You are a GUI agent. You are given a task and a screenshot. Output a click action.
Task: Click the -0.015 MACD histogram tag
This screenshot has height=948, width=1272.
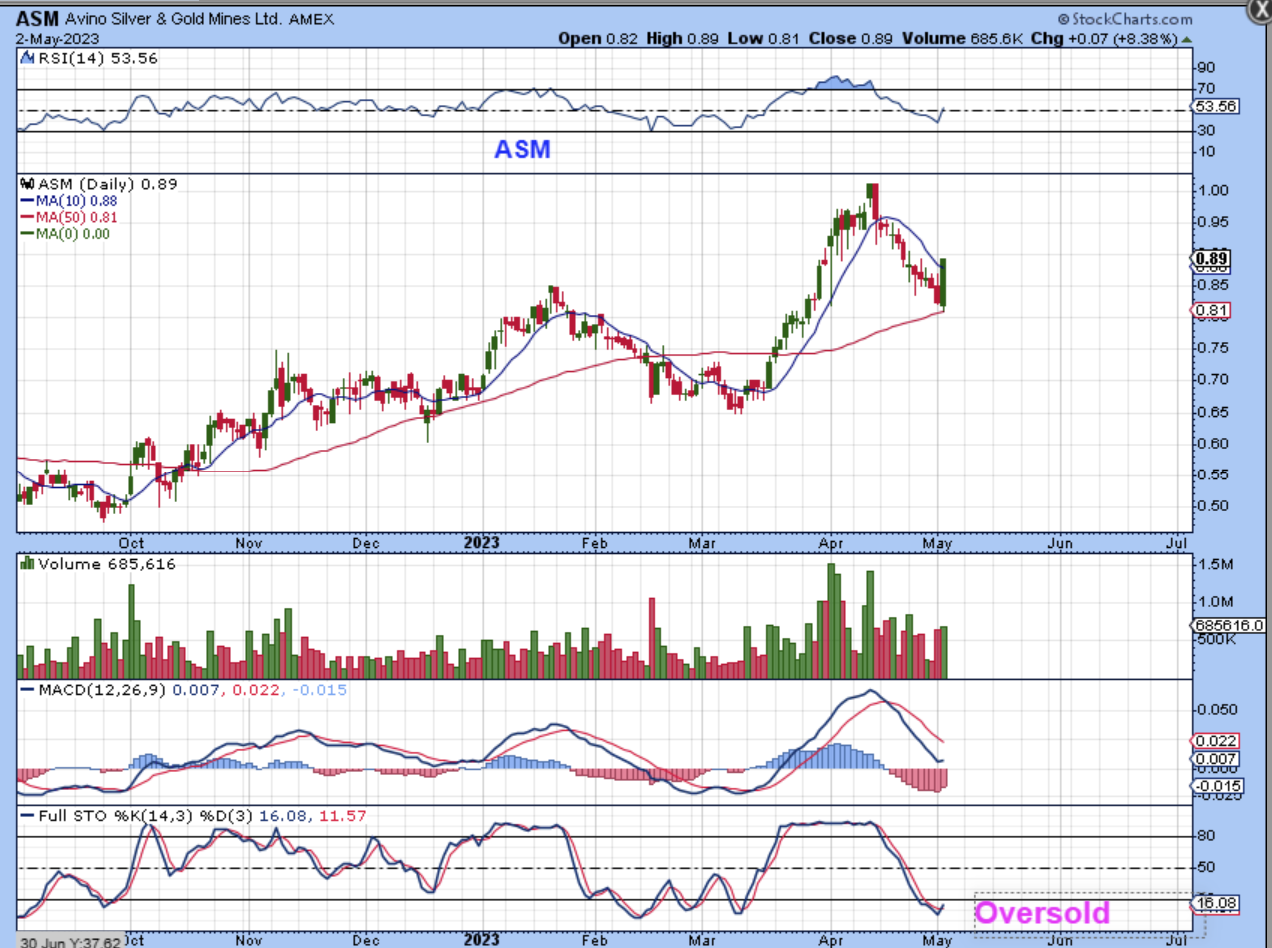pos(1217,785)
